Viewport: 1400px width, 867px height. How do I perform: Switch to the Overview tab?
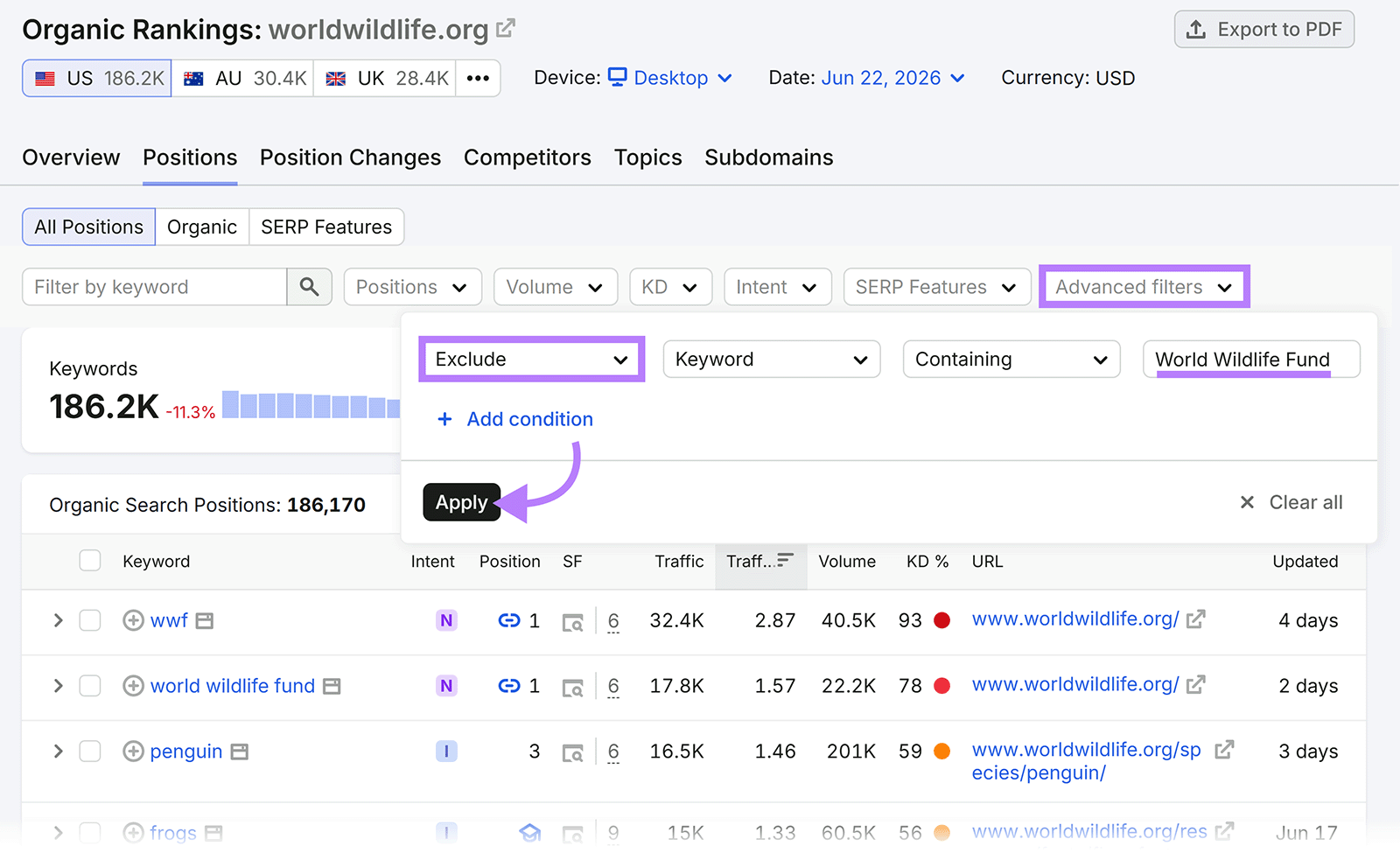coord(71,157)
